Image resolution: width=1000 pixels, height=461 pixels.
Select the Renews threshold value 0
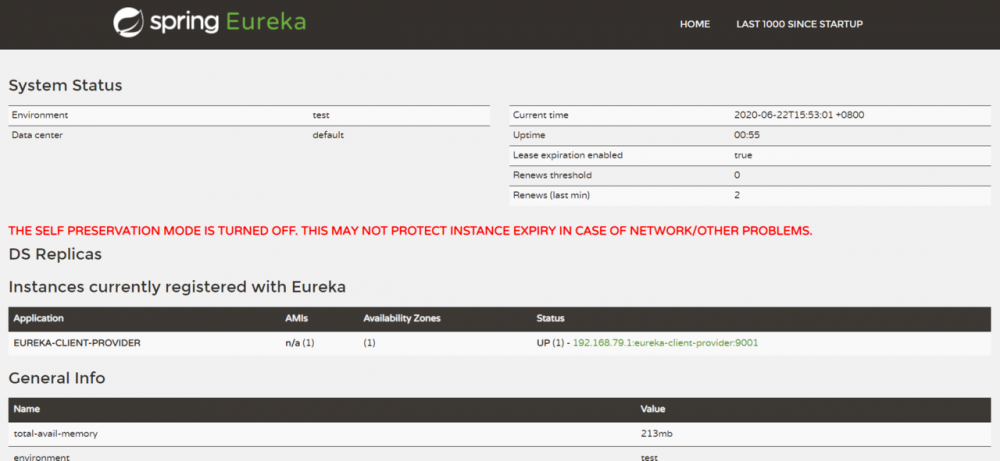coord(737,175)
